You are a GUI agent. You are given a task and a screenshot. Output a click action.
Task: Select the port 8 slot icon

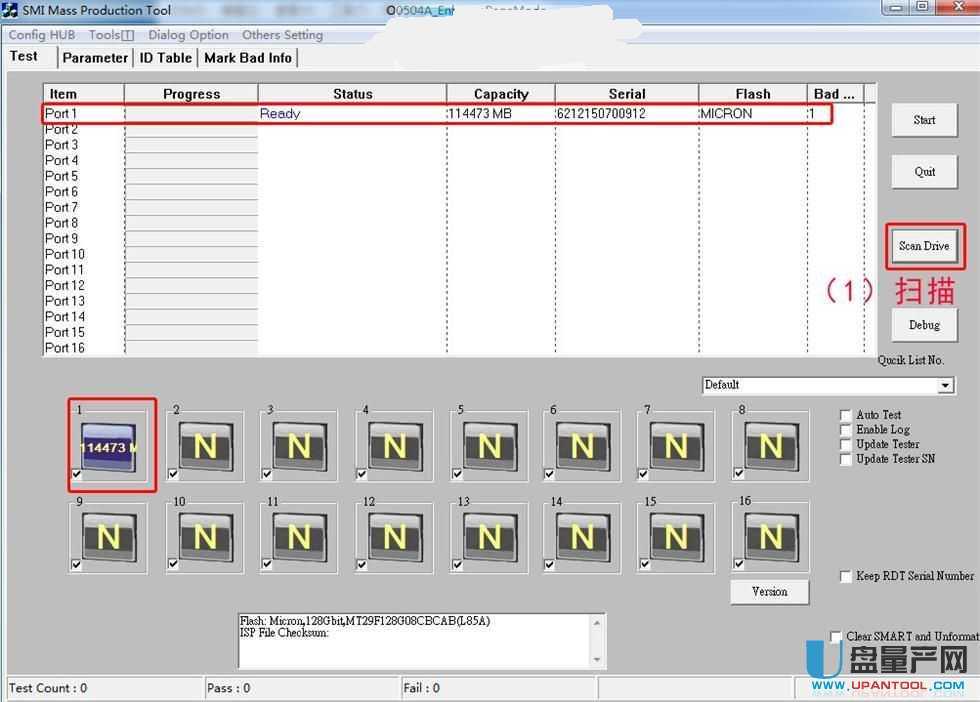tap(770, 447)
